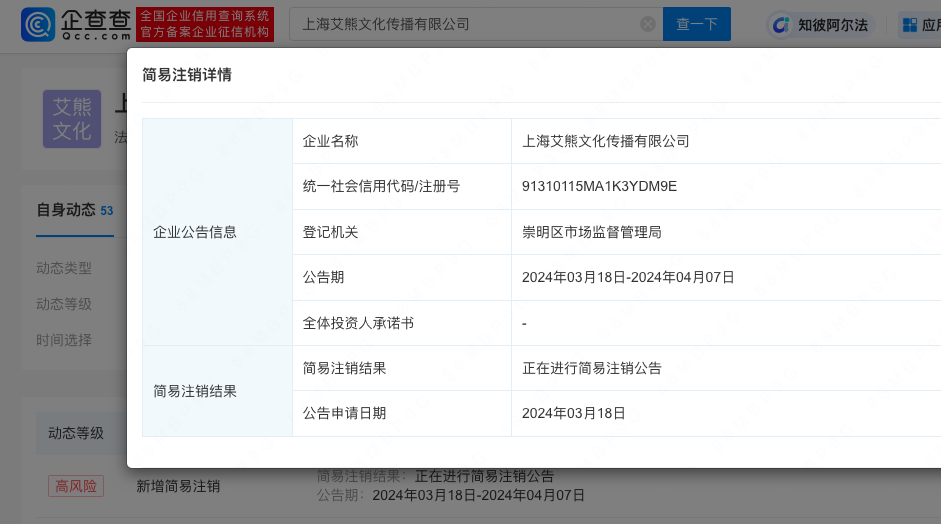The height and width of the screenshot is (524, 941).
Task: Click the 高风险 risk tag
Action: [76, 486]
